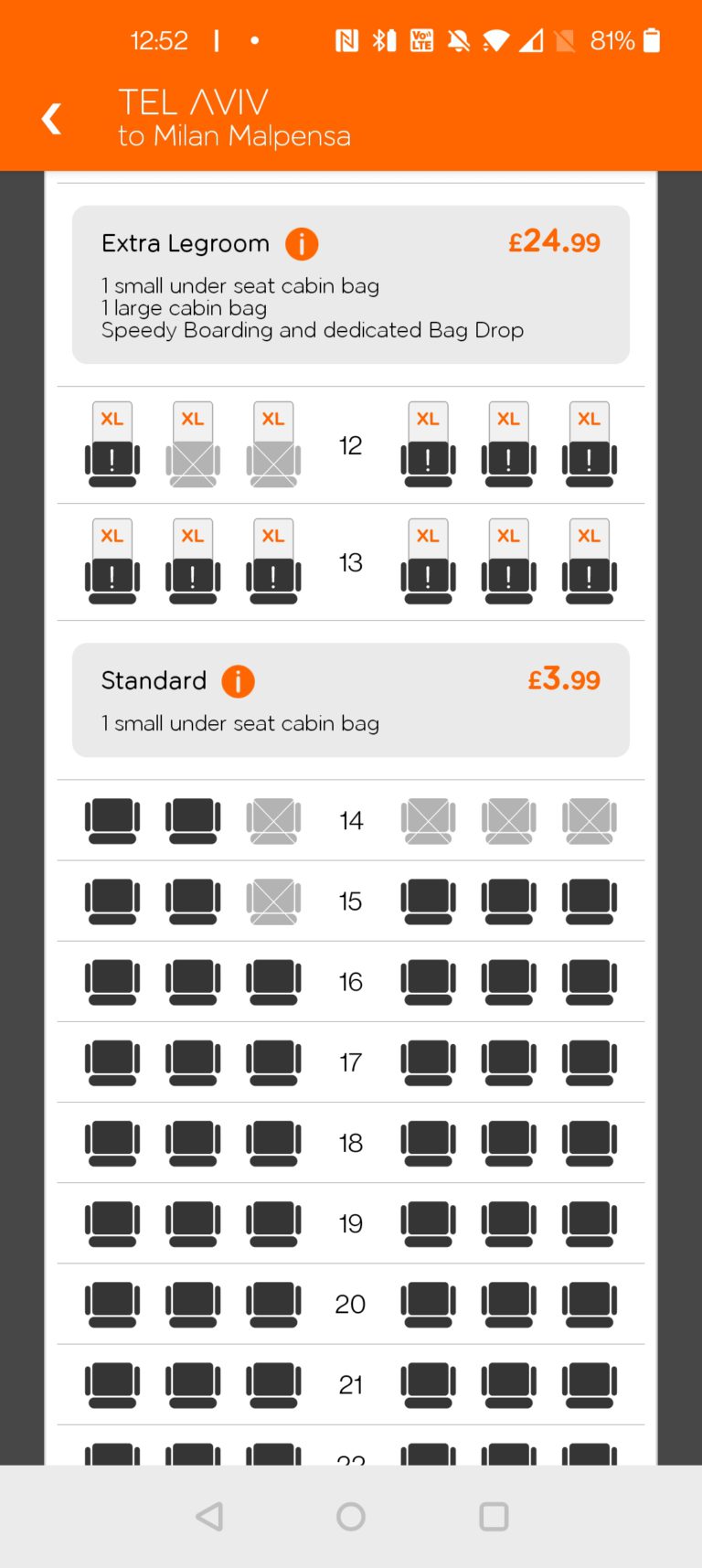Open the Standard seat info icon

pyautogui.click(x=238, y=681)
